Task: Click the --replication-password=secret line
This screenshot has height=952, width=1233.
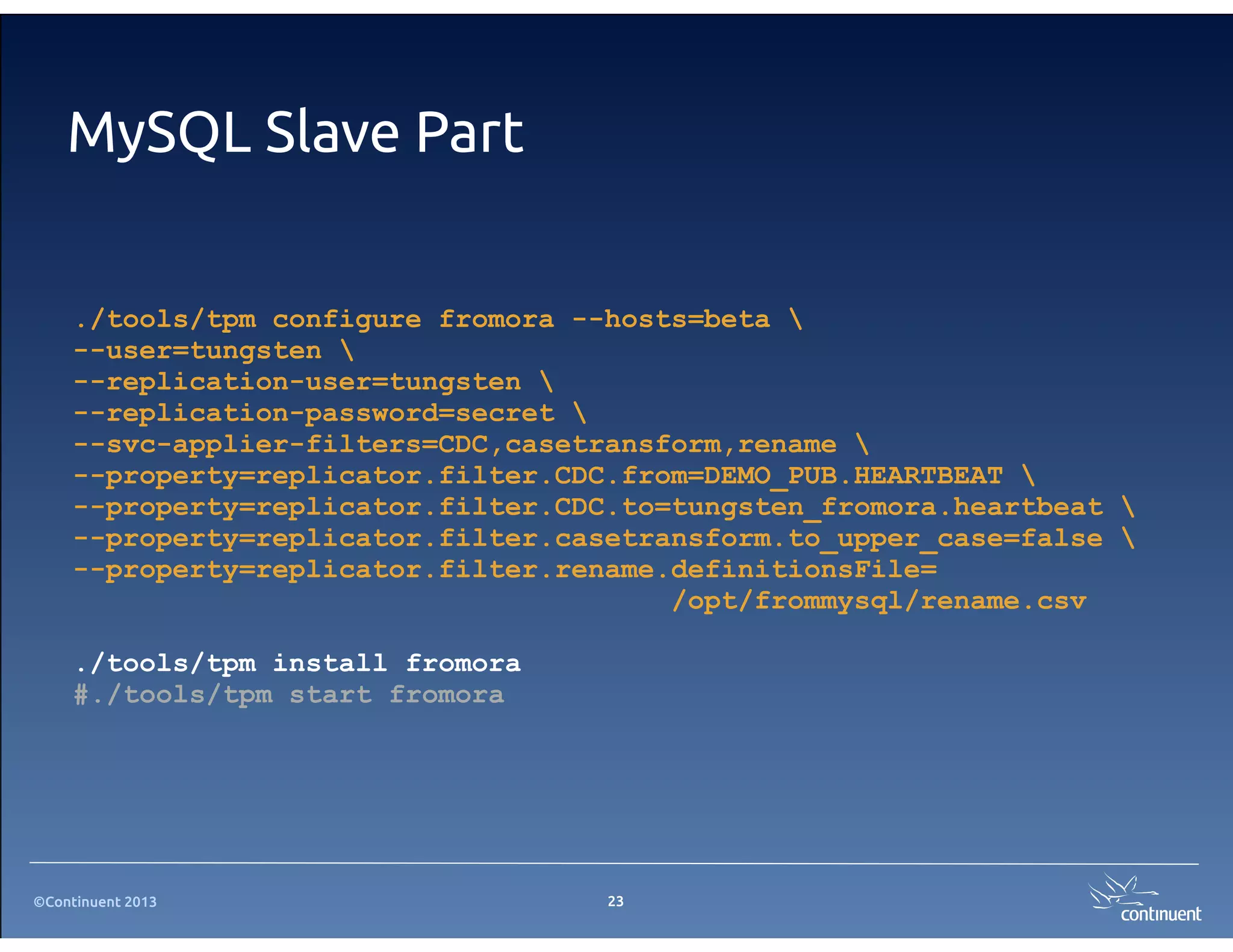Action: tap(329, 413)
